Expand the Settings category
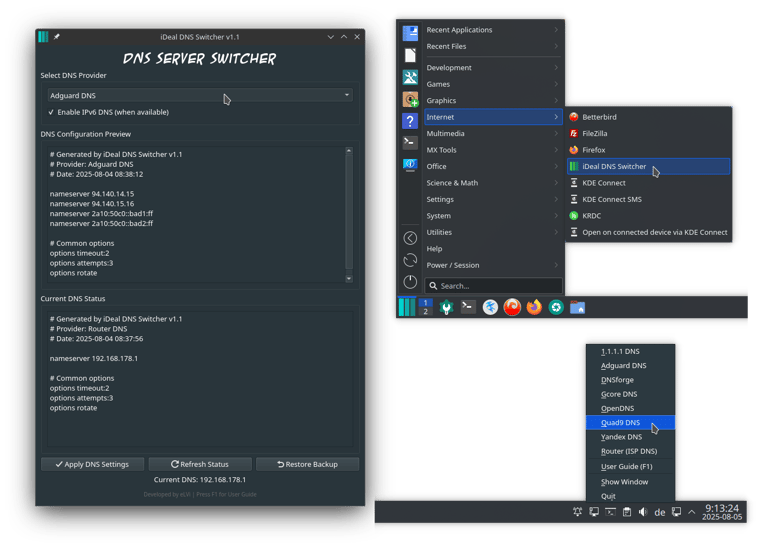The height and width of the screenshot is (548, 768). pos(493,199)
